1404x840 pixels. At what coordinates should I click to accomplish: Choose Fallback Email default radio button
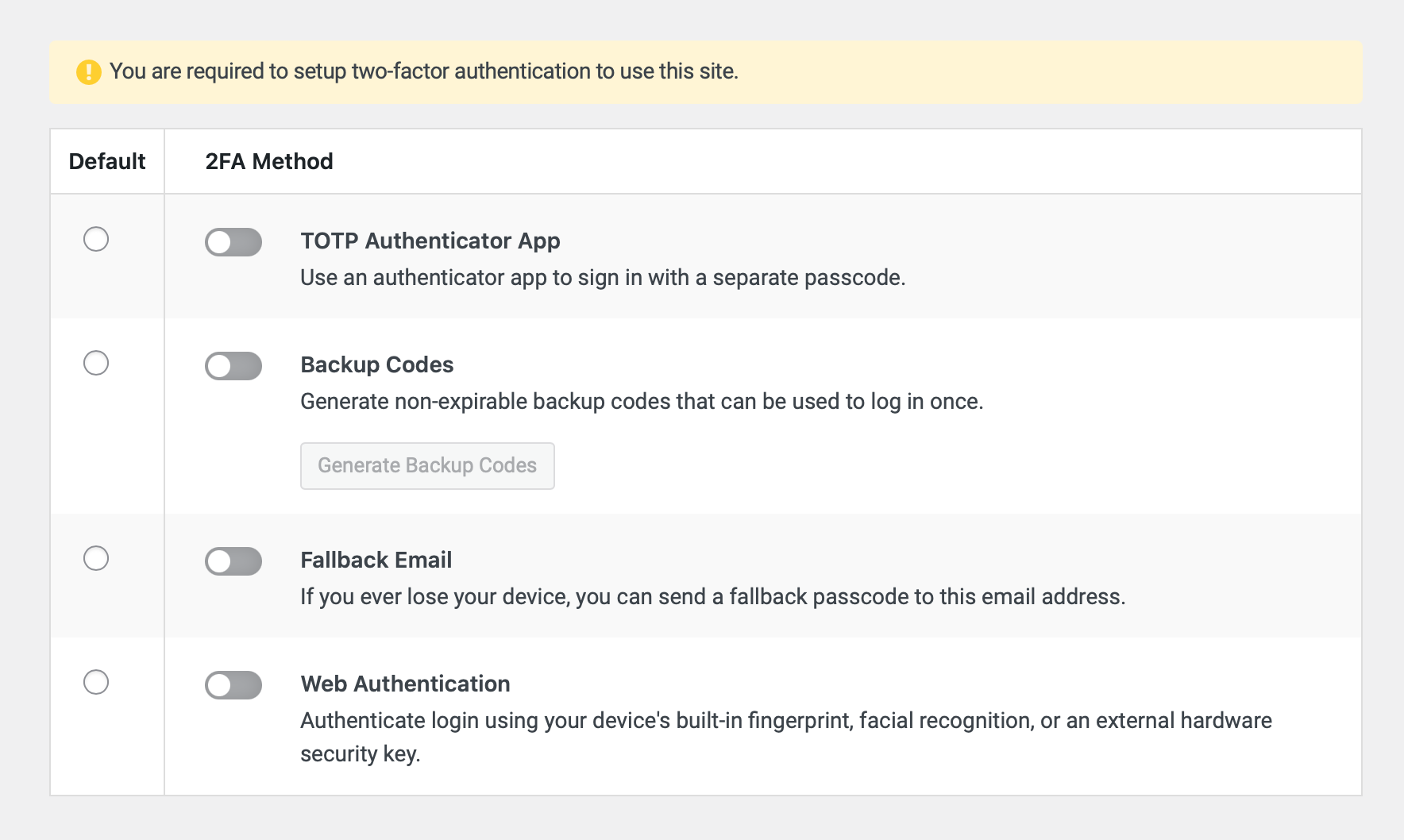96,558
